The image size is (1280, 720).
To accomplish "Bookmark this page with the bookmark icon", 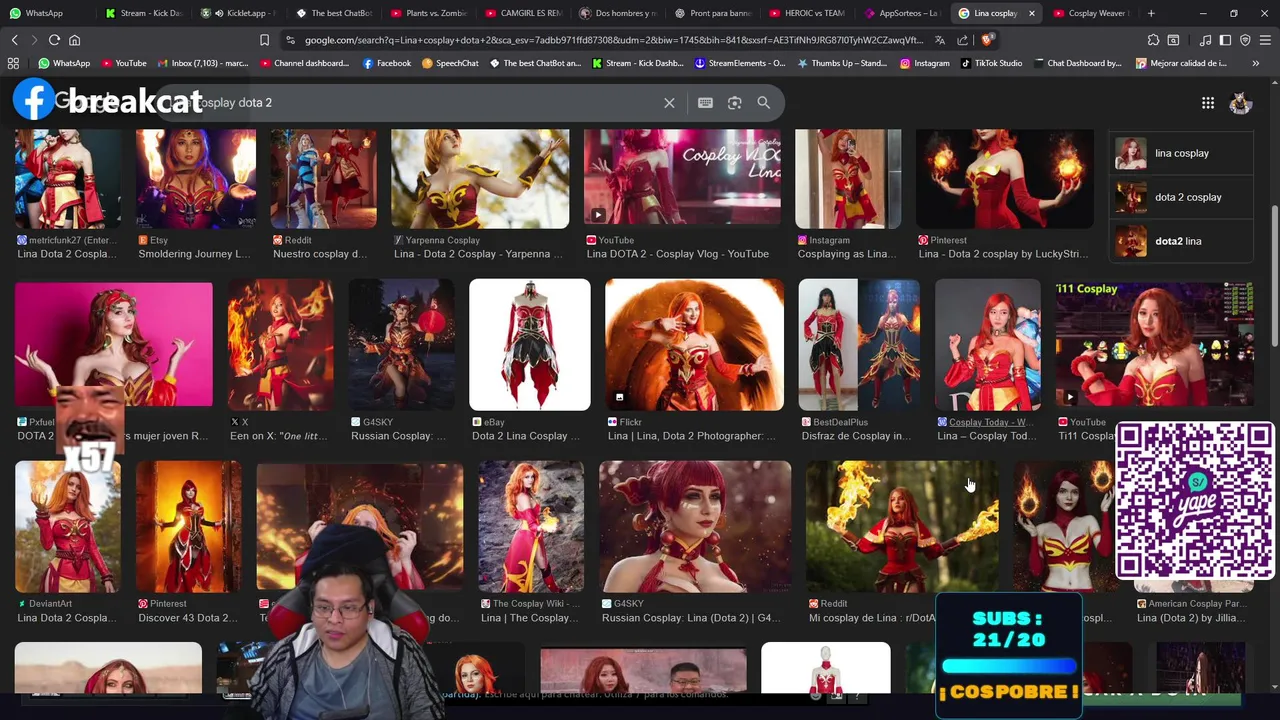I will (x=264, y=40).
